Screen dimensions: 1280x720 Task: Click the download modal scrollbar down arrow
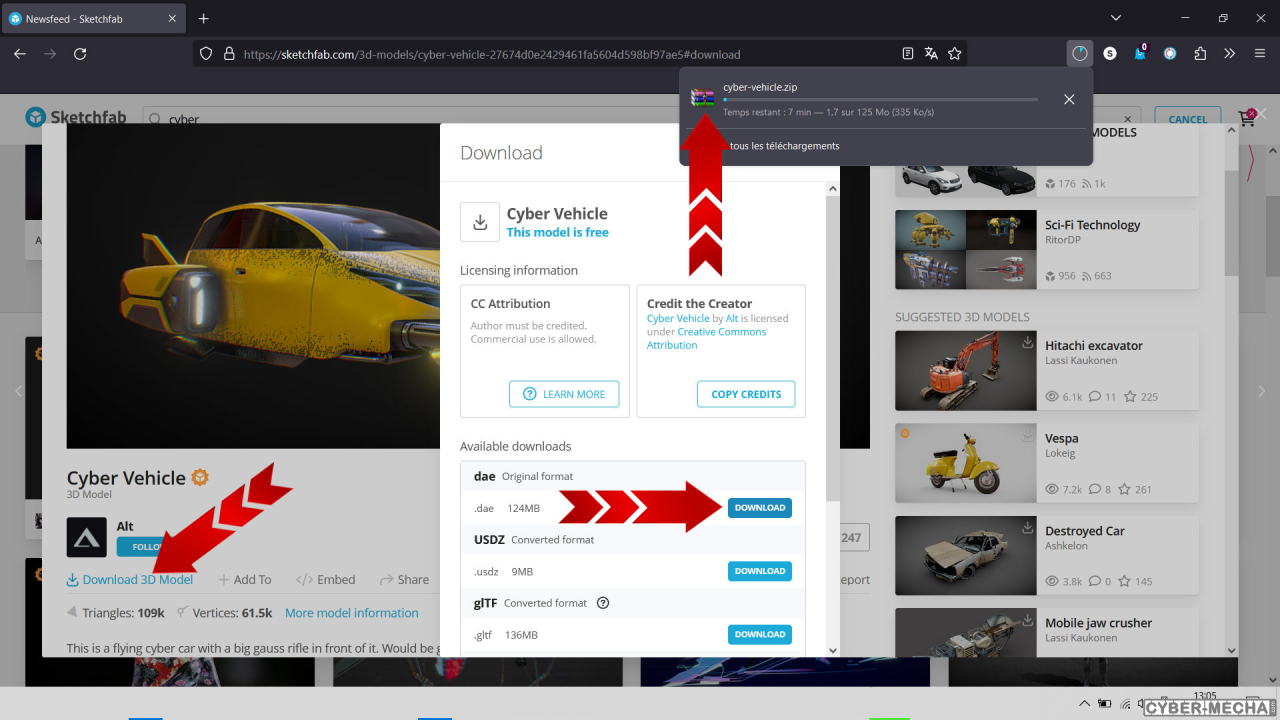[833, 650]
